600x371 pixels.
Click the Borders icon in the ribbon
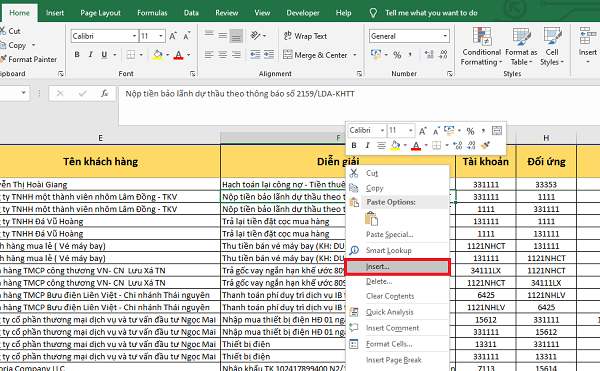[x=131, y=55]
